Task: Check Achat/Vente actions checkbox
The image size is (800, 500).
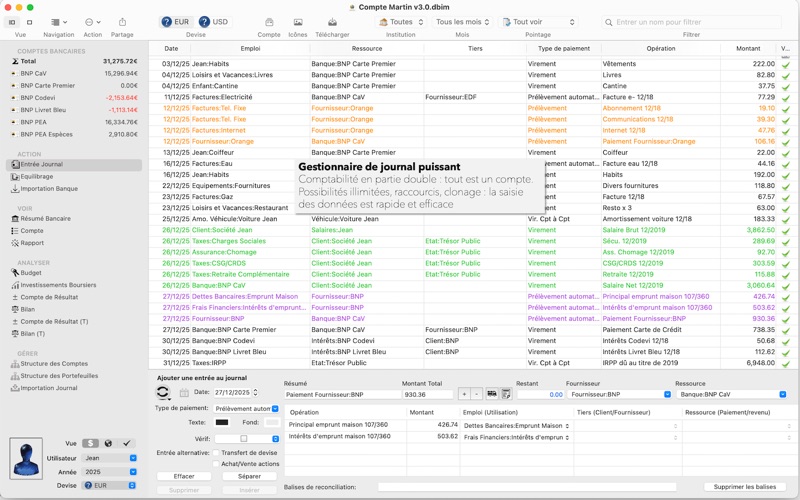Action: pyautogui.click(x=216, y=464)
